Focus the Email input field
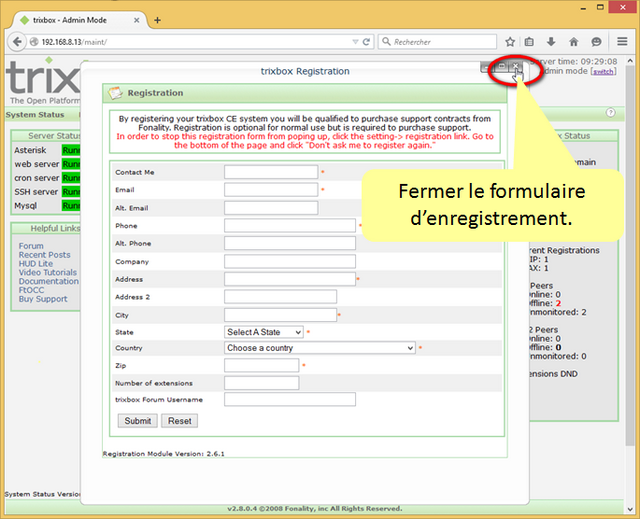 click(x=271, y=190)
